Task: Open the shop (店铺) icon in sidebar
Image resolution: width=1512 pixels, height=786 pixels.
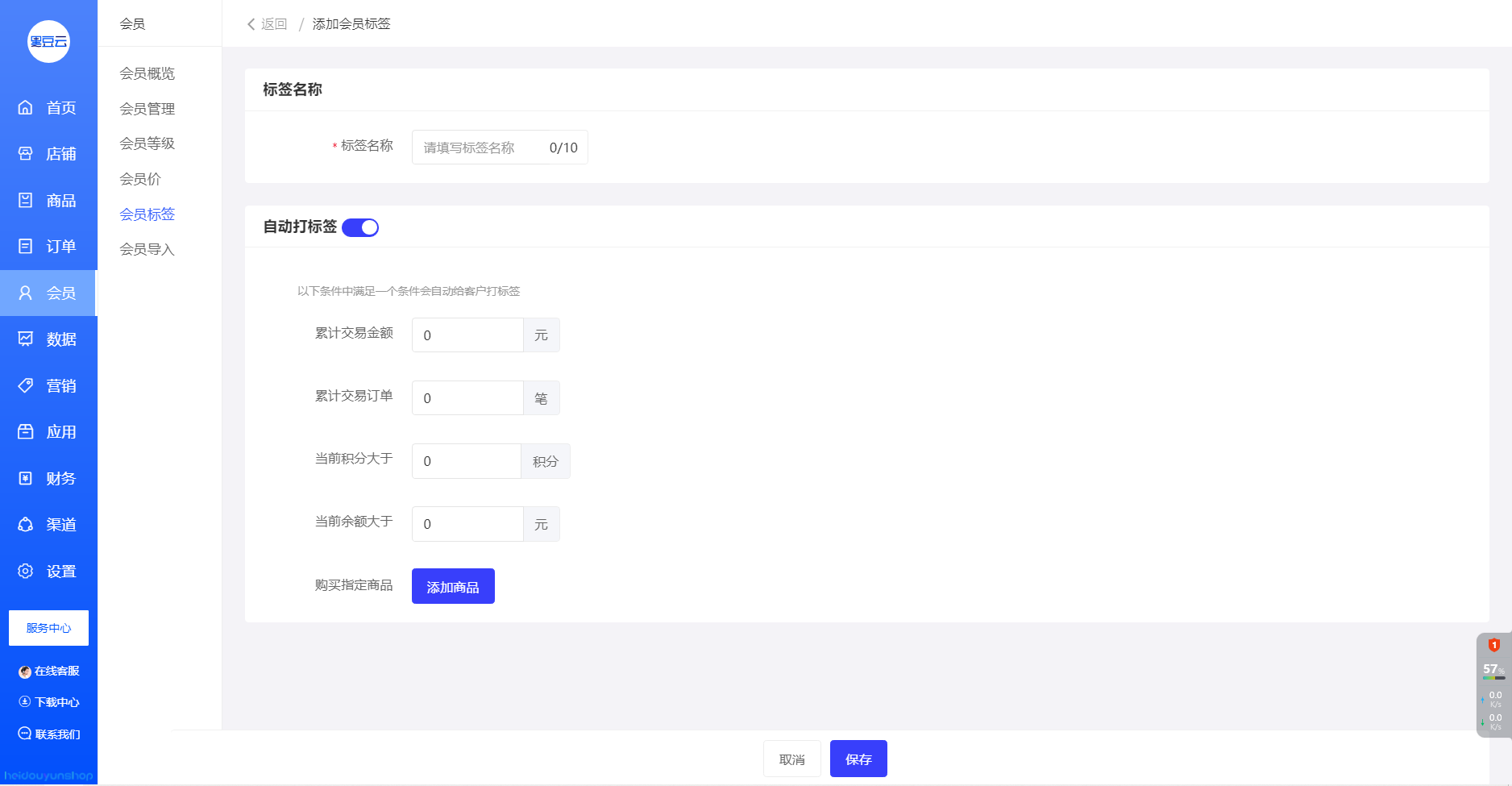Action: pos(26,153)
